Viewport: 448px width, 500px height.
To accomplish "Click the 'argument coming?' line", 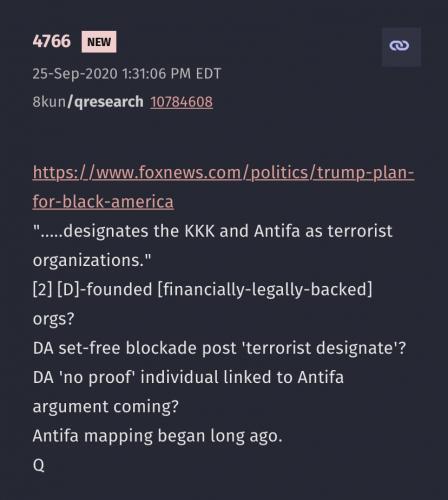I will coord(106,407).
